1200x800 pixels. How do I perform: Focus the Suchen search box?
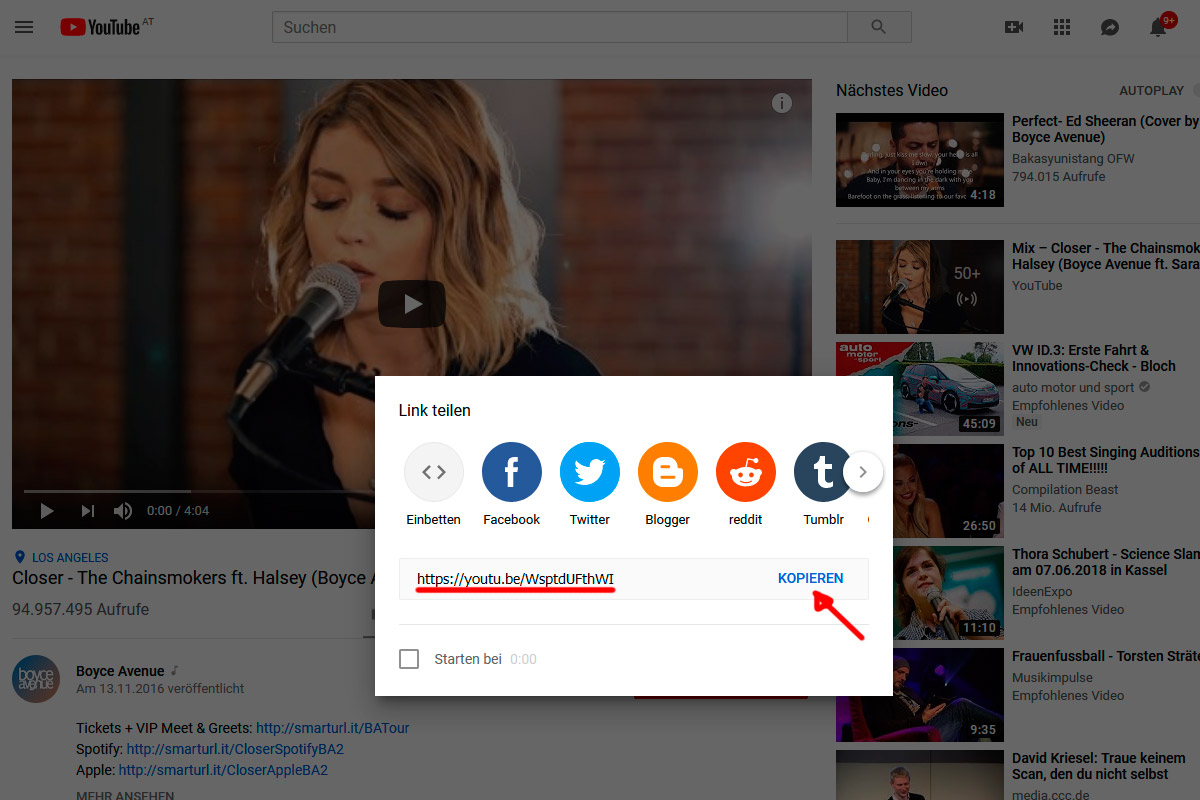560,27
